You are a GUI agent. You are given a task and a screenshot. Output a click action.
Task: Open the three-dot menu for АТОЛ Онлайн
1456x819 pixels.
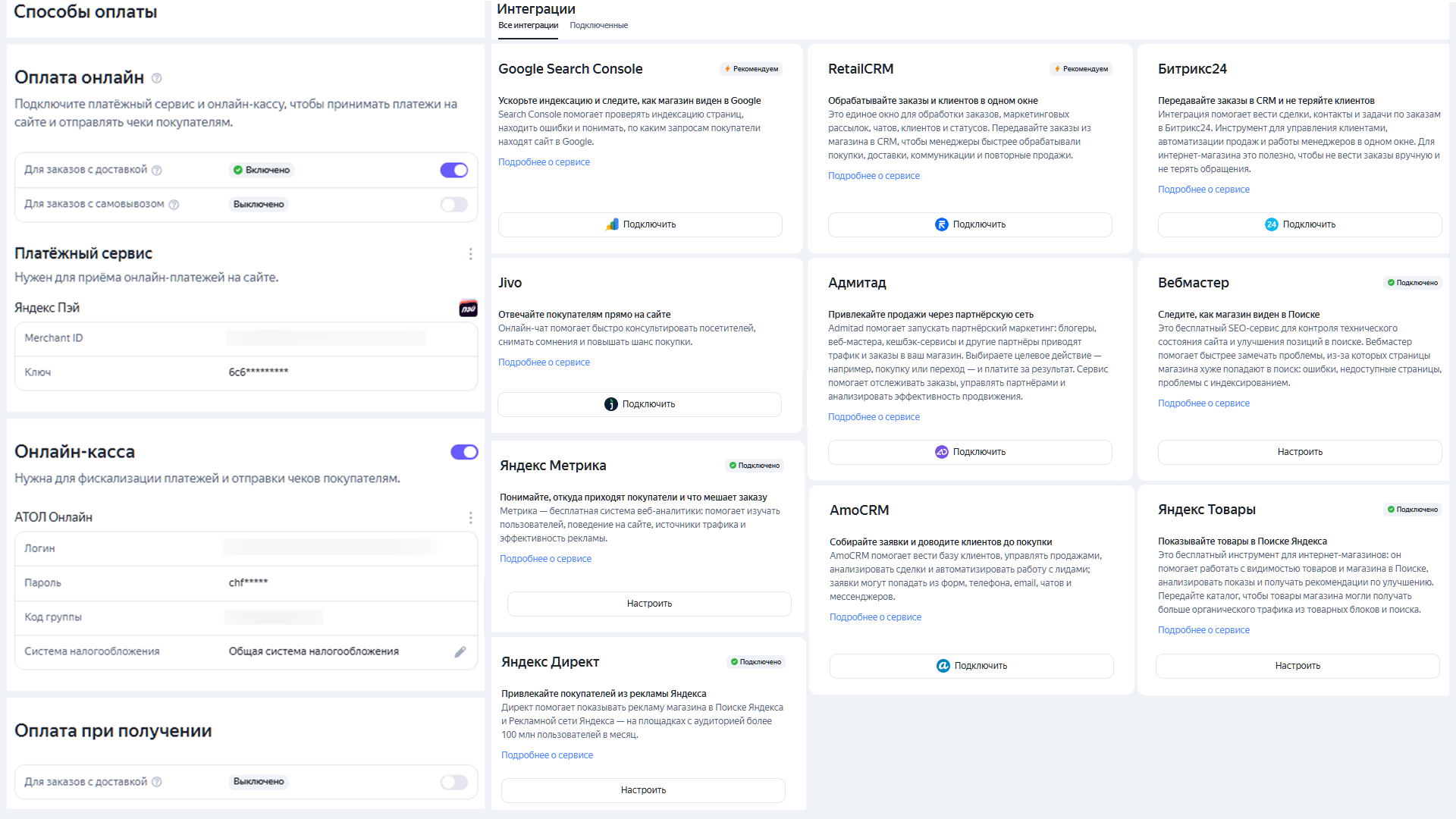(470, 518)
